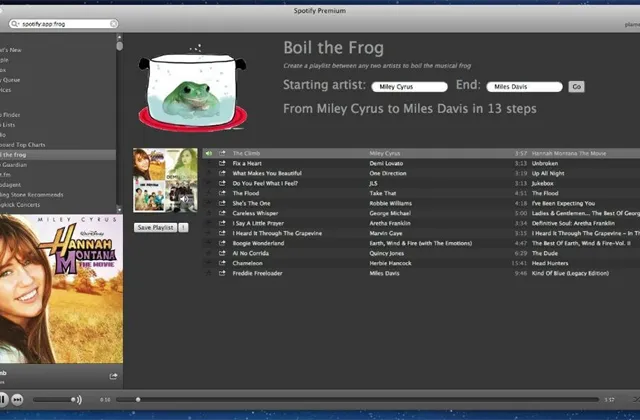
Task: Open album Kind Of Blue (Legacy Edition)
Action: pos(570,273)
